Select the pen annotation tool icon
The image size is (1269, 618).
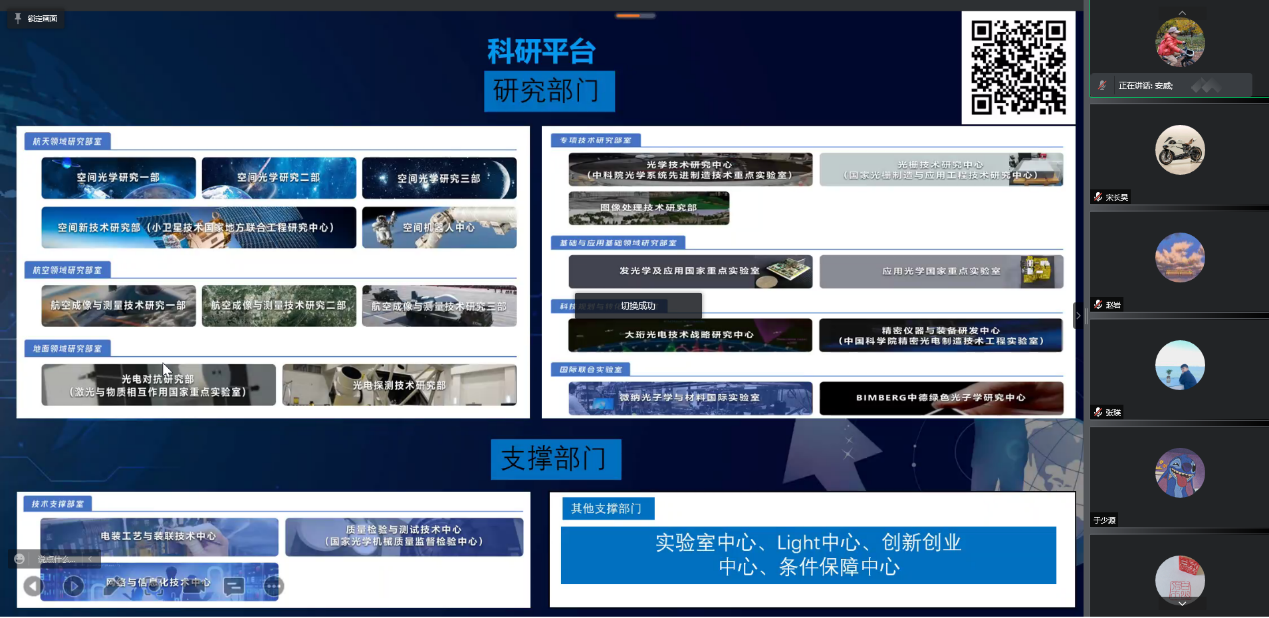click(112, 587)
